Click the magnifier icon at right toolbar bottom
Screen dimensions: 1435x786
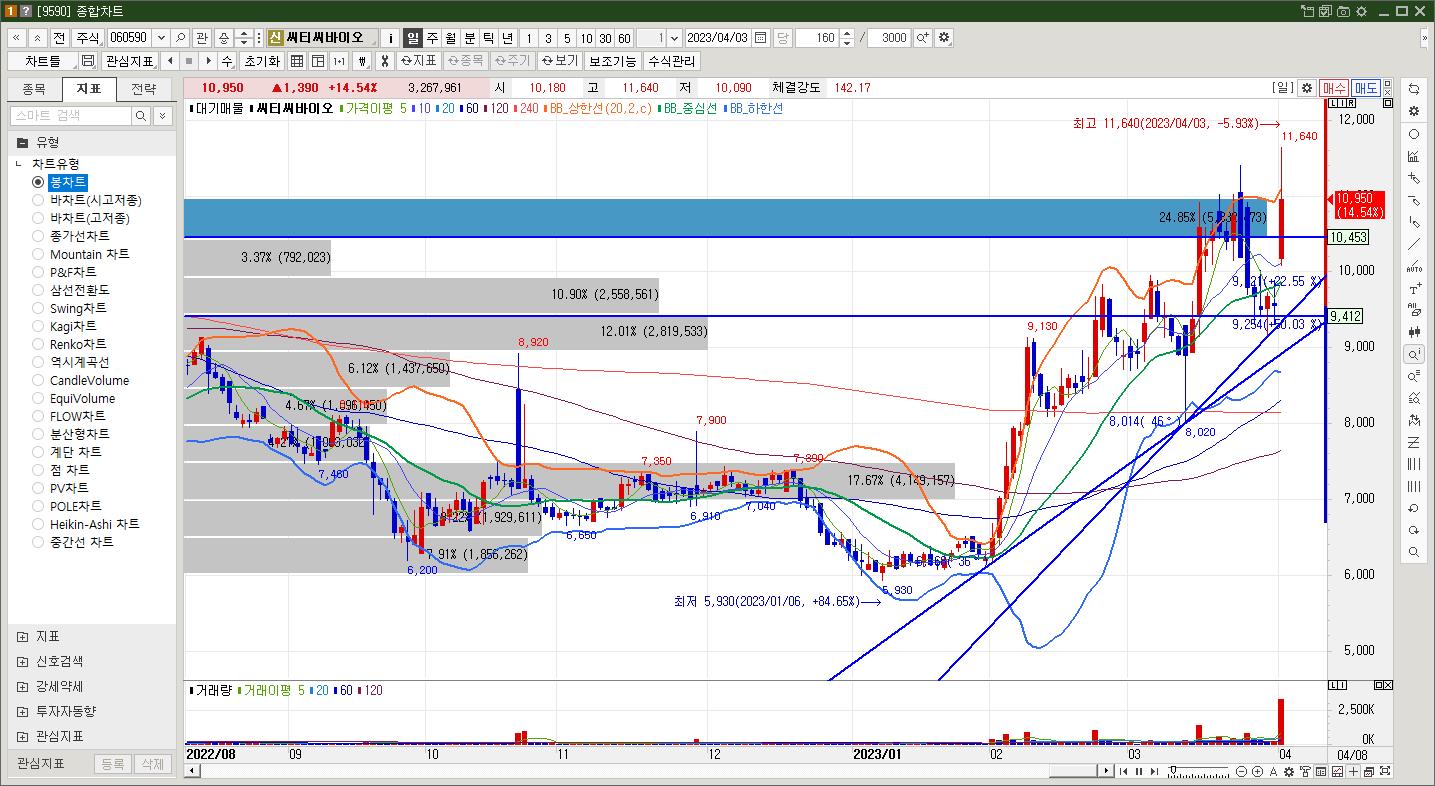click(1413, 552)
